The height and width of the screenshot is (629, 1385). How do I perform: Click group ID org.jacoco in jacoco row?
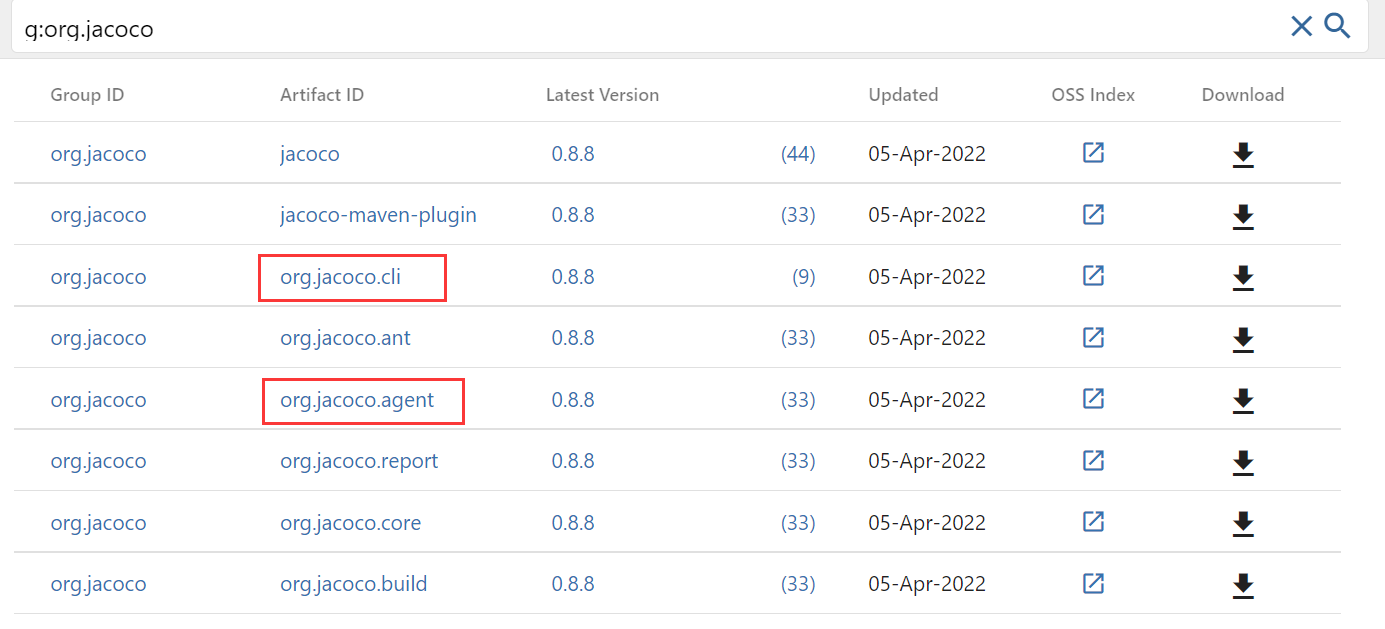click(x=98, y=154)
